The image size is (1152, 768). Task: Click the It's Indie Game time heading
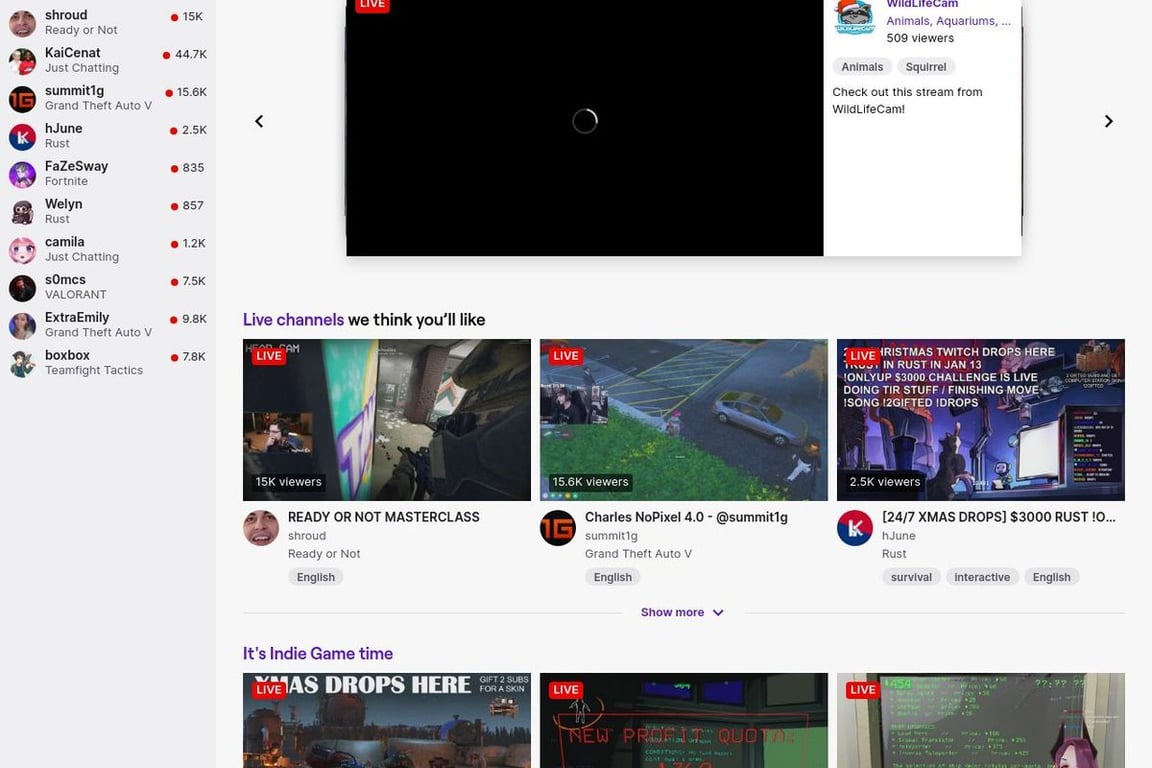click(x=317, y=653)
